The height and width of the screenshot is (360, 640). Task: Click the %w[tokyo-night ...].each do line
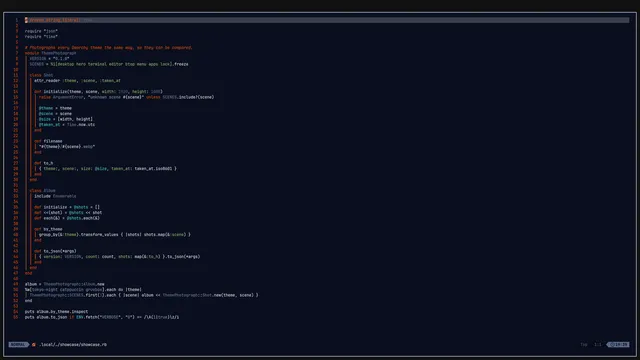[83, 289]
